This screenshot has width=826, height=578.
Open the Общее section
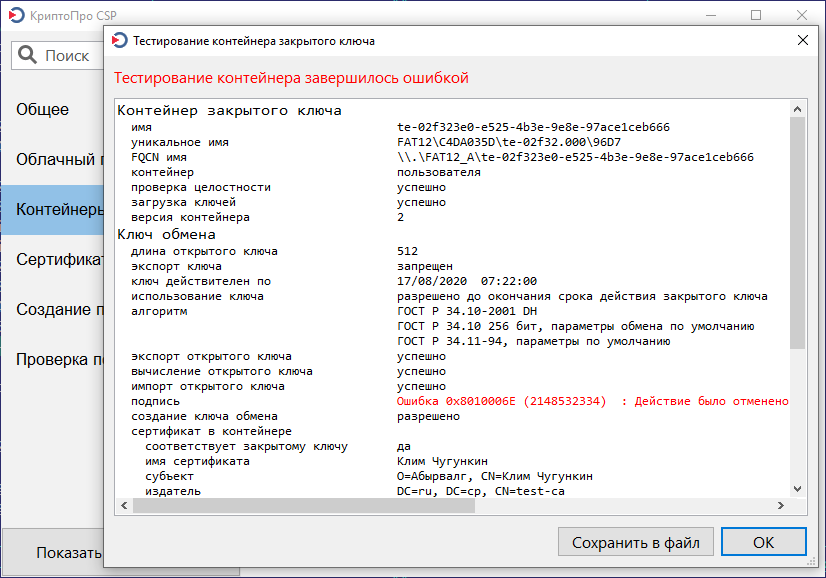43,109
